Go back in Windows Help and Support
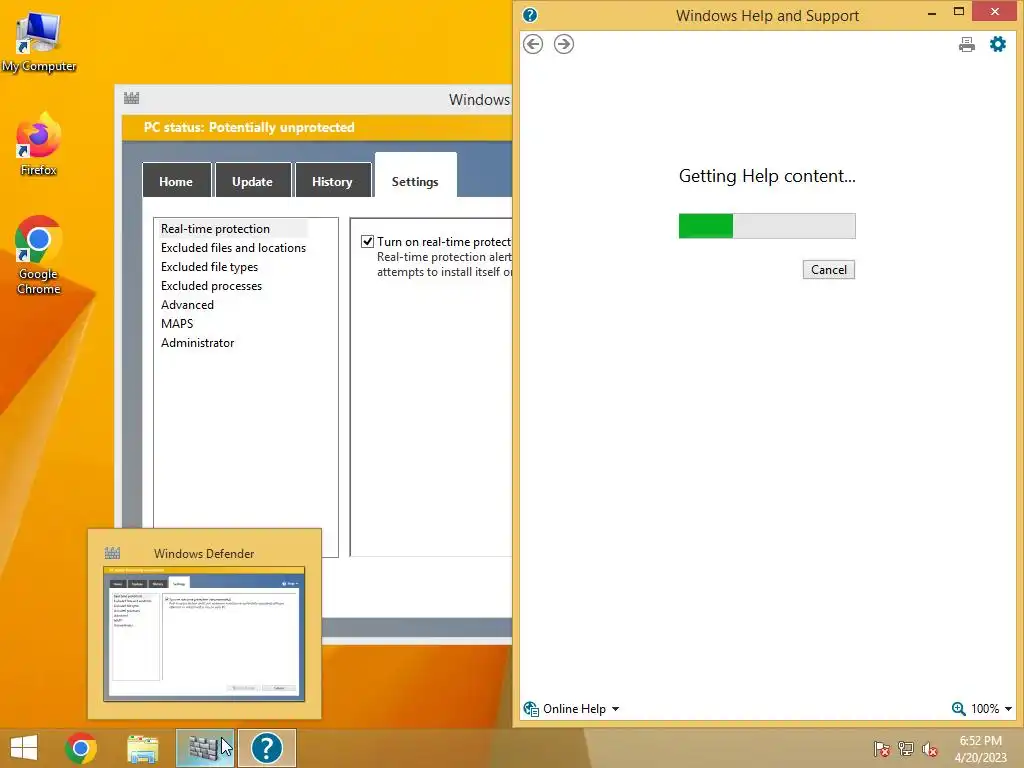 [x=533, y=44]
